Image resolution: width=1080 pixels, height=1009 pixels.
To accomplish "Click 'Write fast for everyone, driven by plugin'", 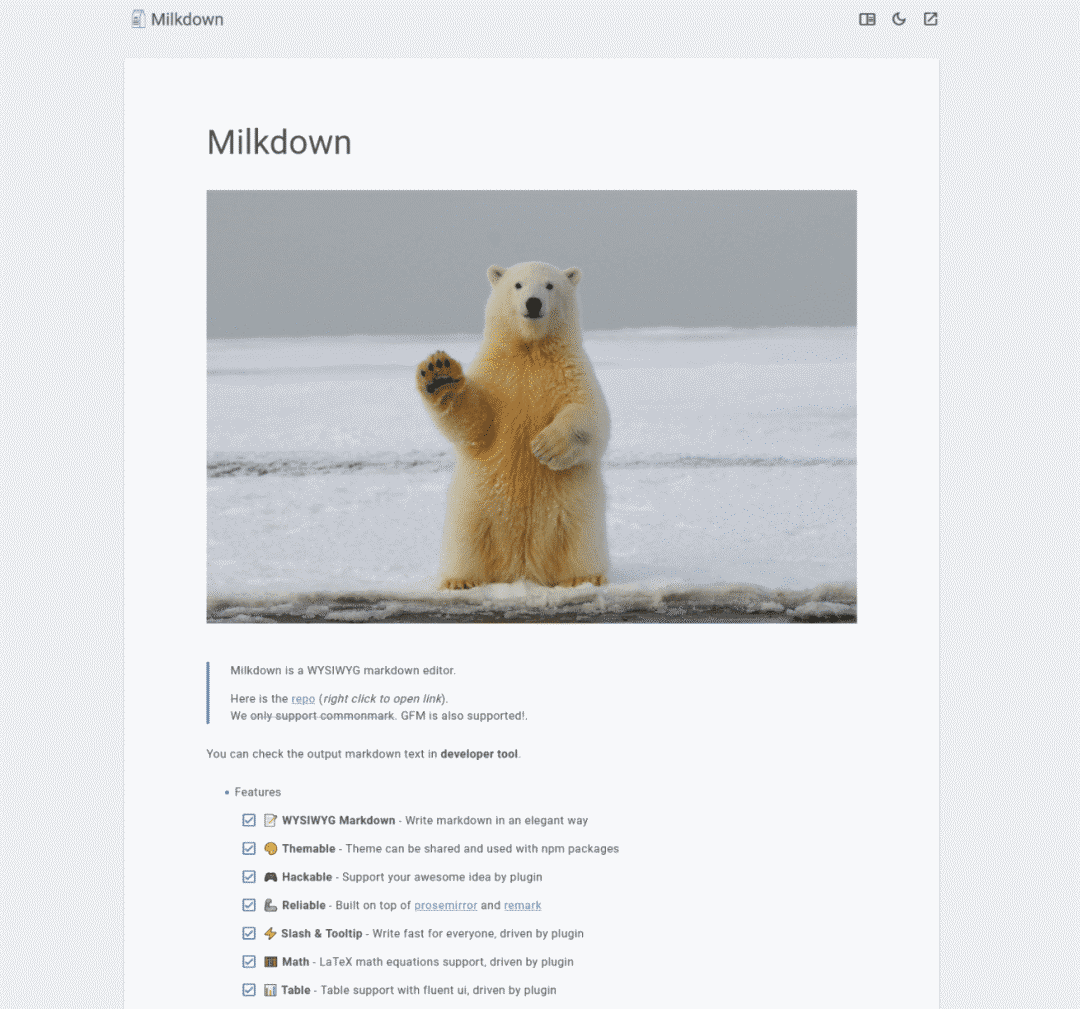I will (478, 933).
